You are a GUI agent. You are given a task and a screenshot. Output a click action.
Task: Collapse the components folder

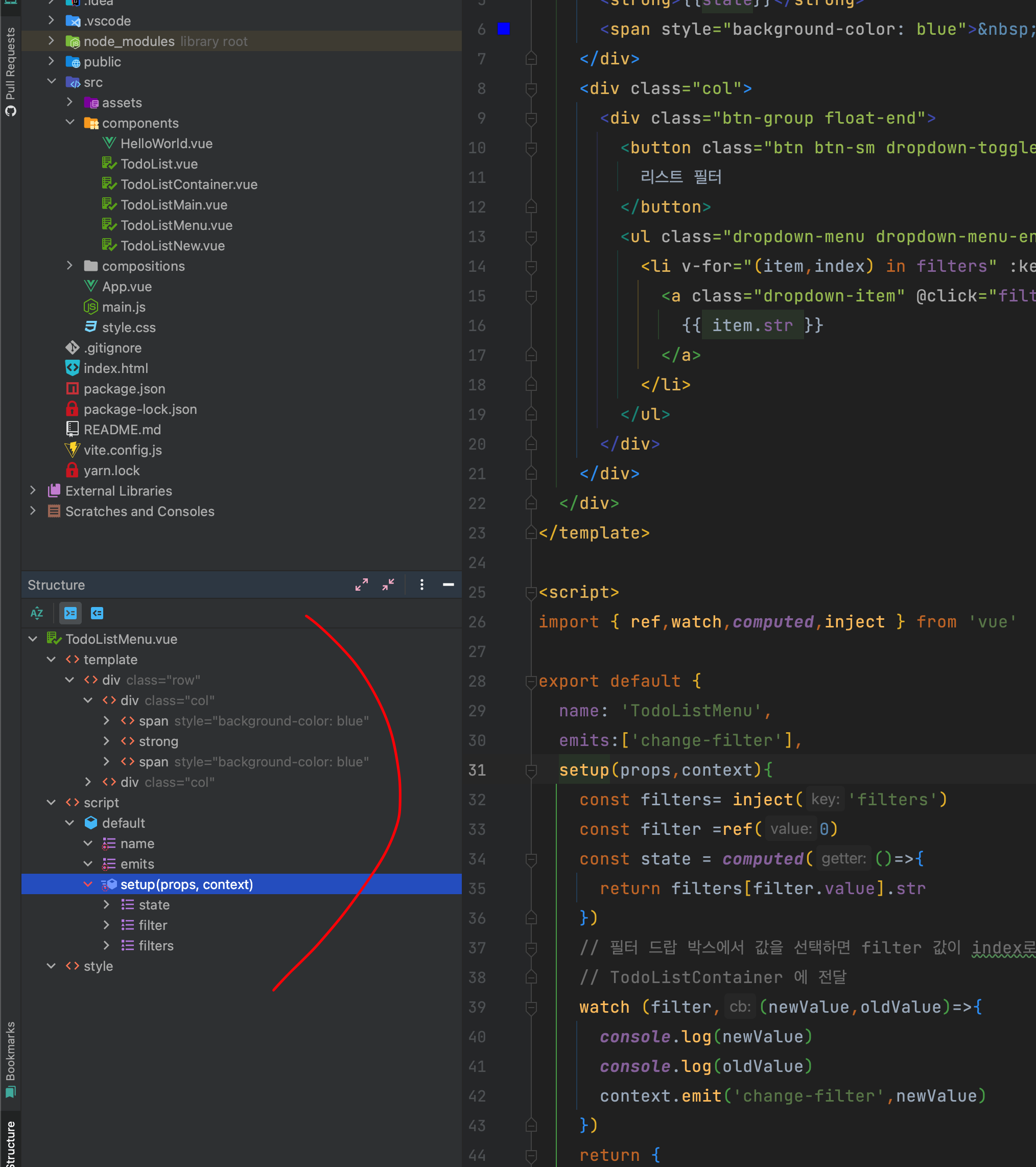pos(69,123)
